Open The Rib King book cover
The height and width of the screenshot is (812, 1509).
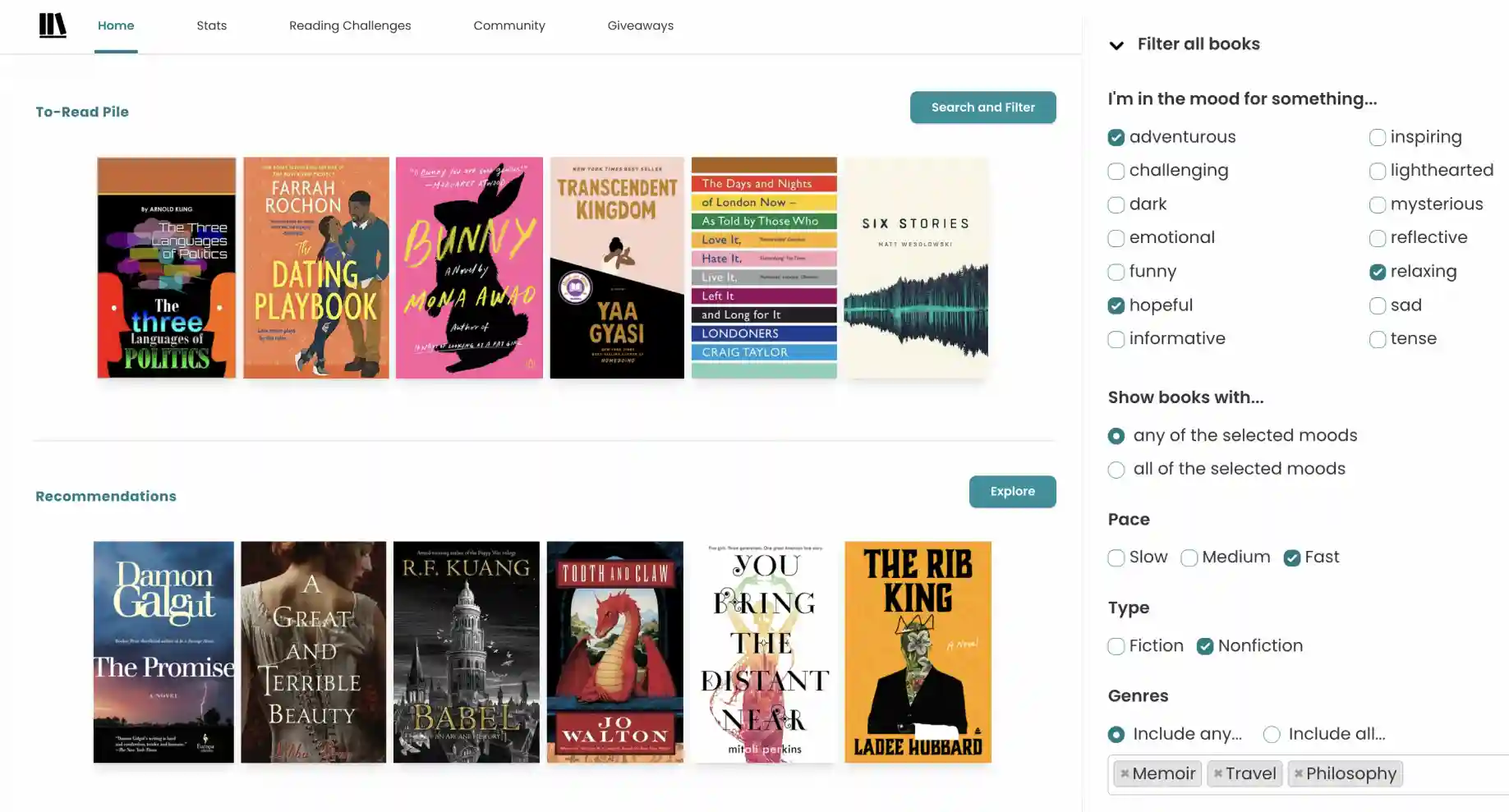(x=918, y=652)
